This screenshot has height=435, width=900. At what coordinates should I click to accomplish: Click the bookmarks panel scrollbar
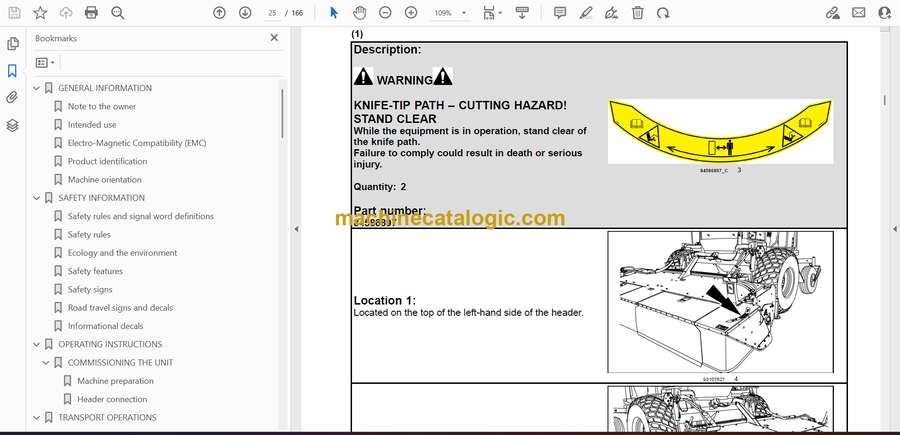282,114
